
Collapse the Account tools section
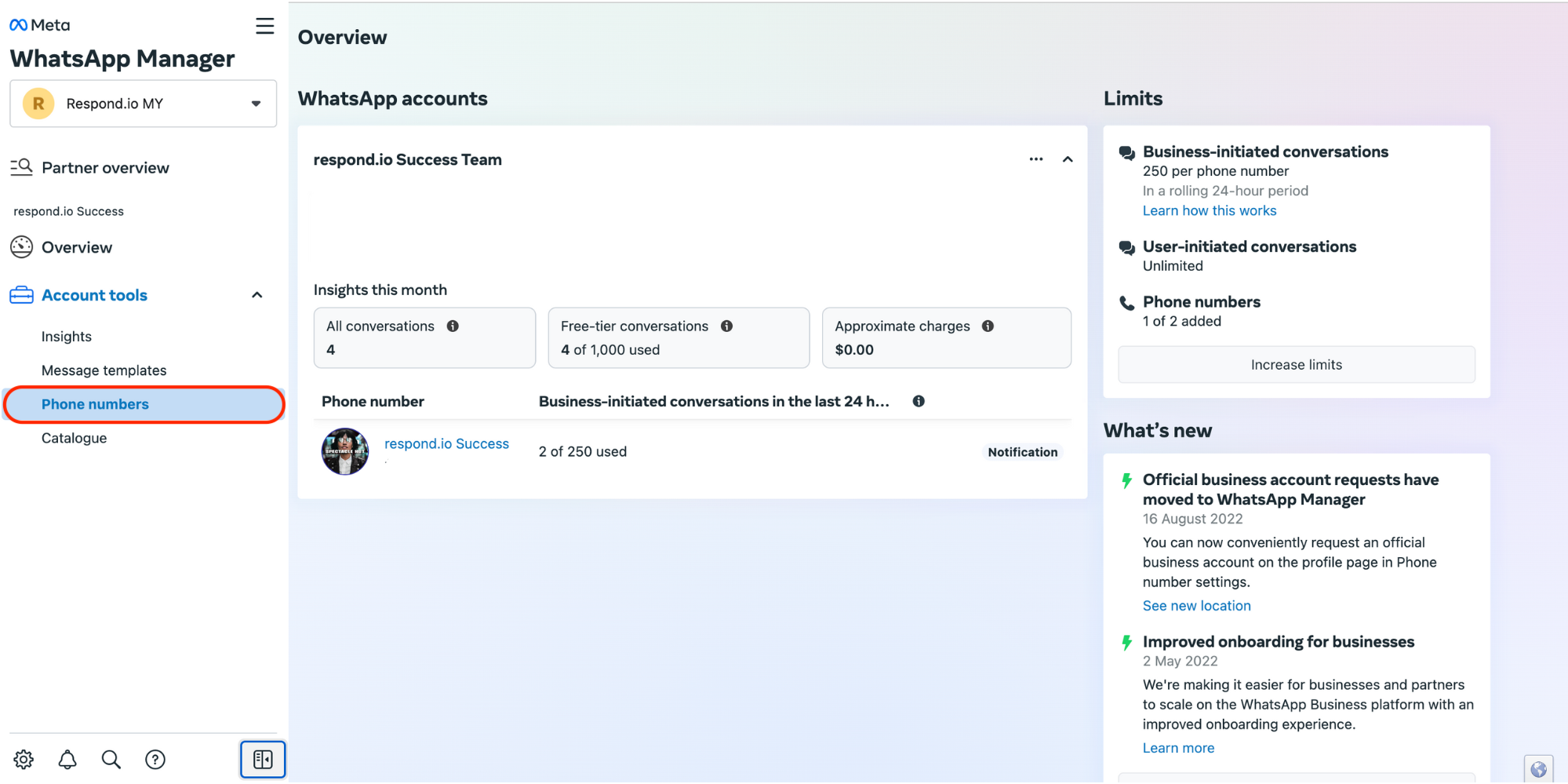[x=256, y=295]
